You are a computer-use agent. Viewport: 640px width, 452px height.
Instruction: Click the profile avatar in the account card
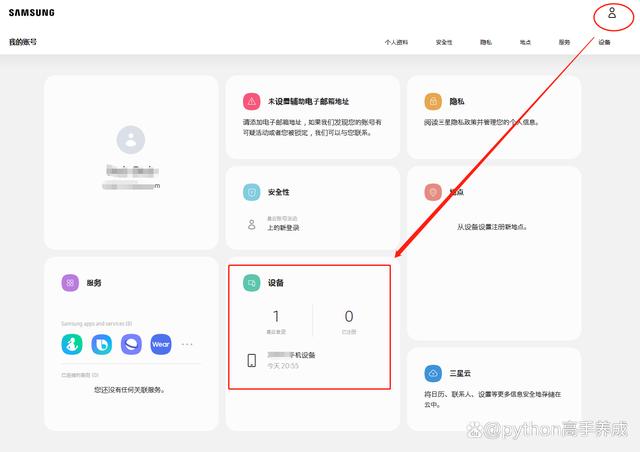click(x=131, y=140)
